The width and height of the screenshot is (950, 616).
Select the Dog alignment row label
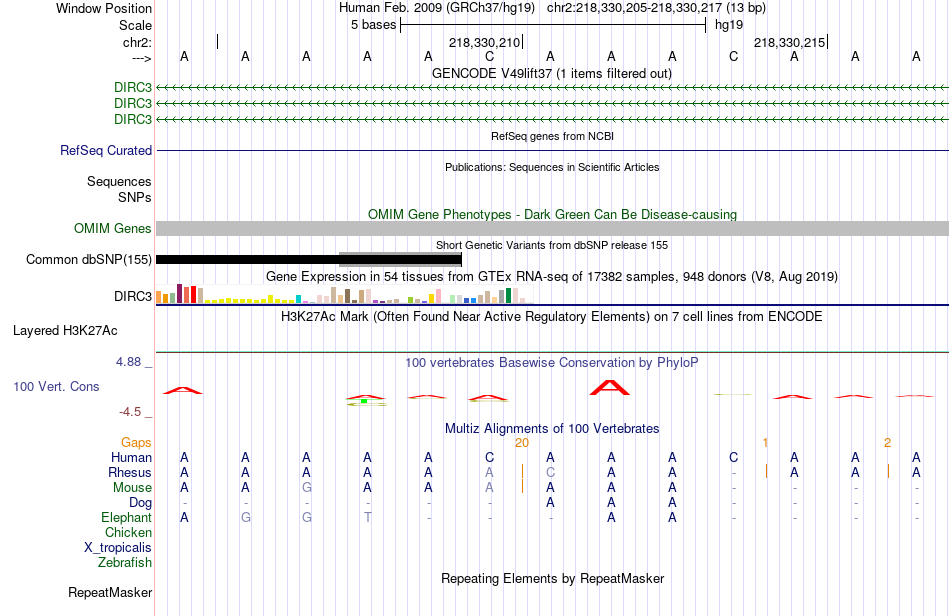[140, 502]
